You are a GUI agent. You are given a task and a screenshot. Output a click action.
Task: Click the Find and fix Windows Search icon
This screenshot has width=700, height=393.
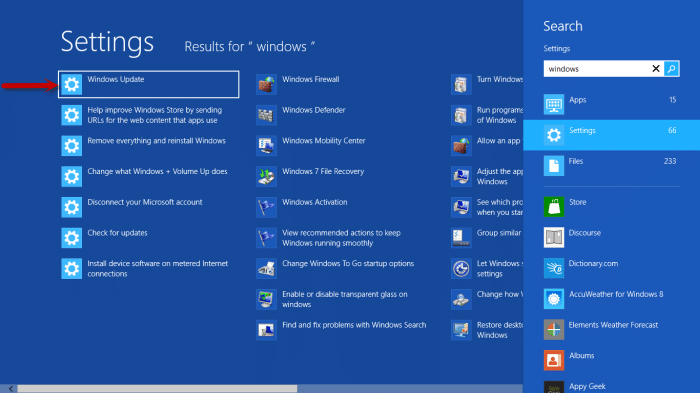click(x=266, y=330)
